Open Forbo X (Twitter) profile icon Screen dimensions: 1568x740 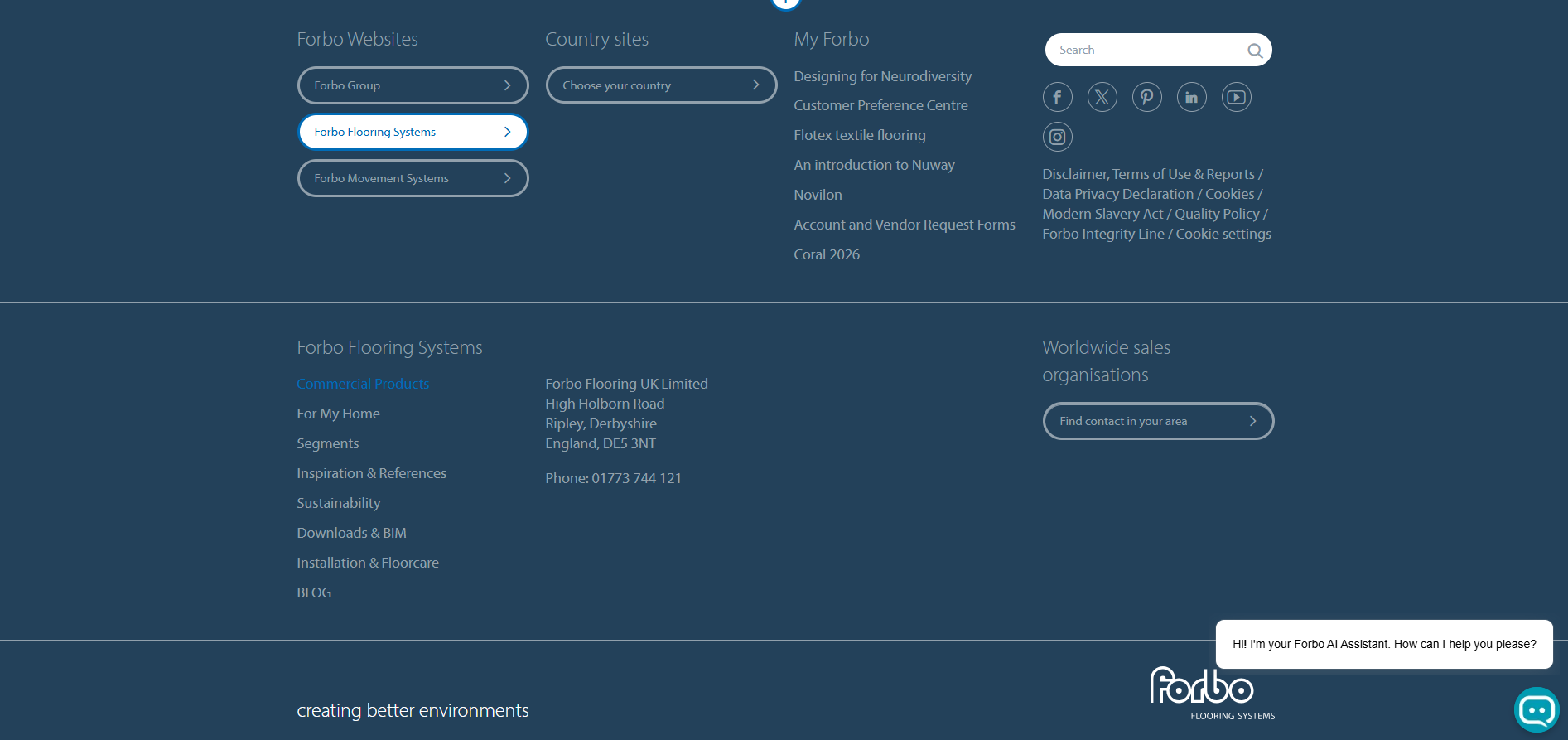[1102, 97]
